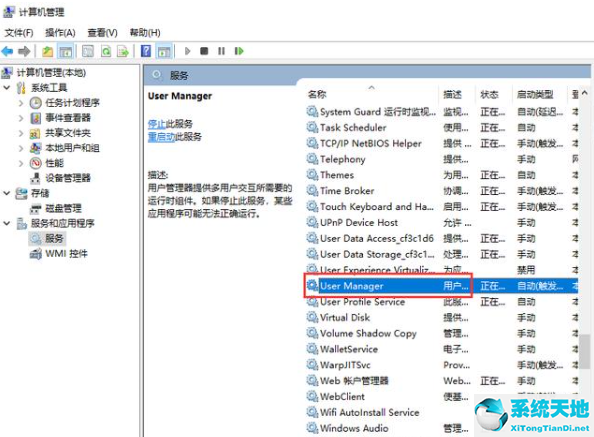The image size is (594, 437).
Task: Expand the 任务计划程序 node
Action: (x=21, y=103)
